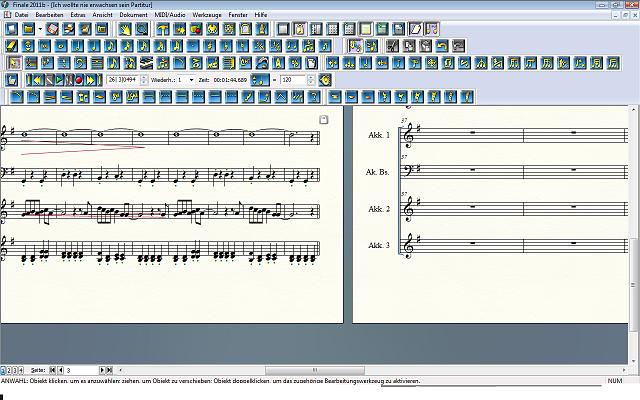This screenshot has width=640, height=400.
Task: Expand the tempo value dropdown
Action: (x=311, y=80)
